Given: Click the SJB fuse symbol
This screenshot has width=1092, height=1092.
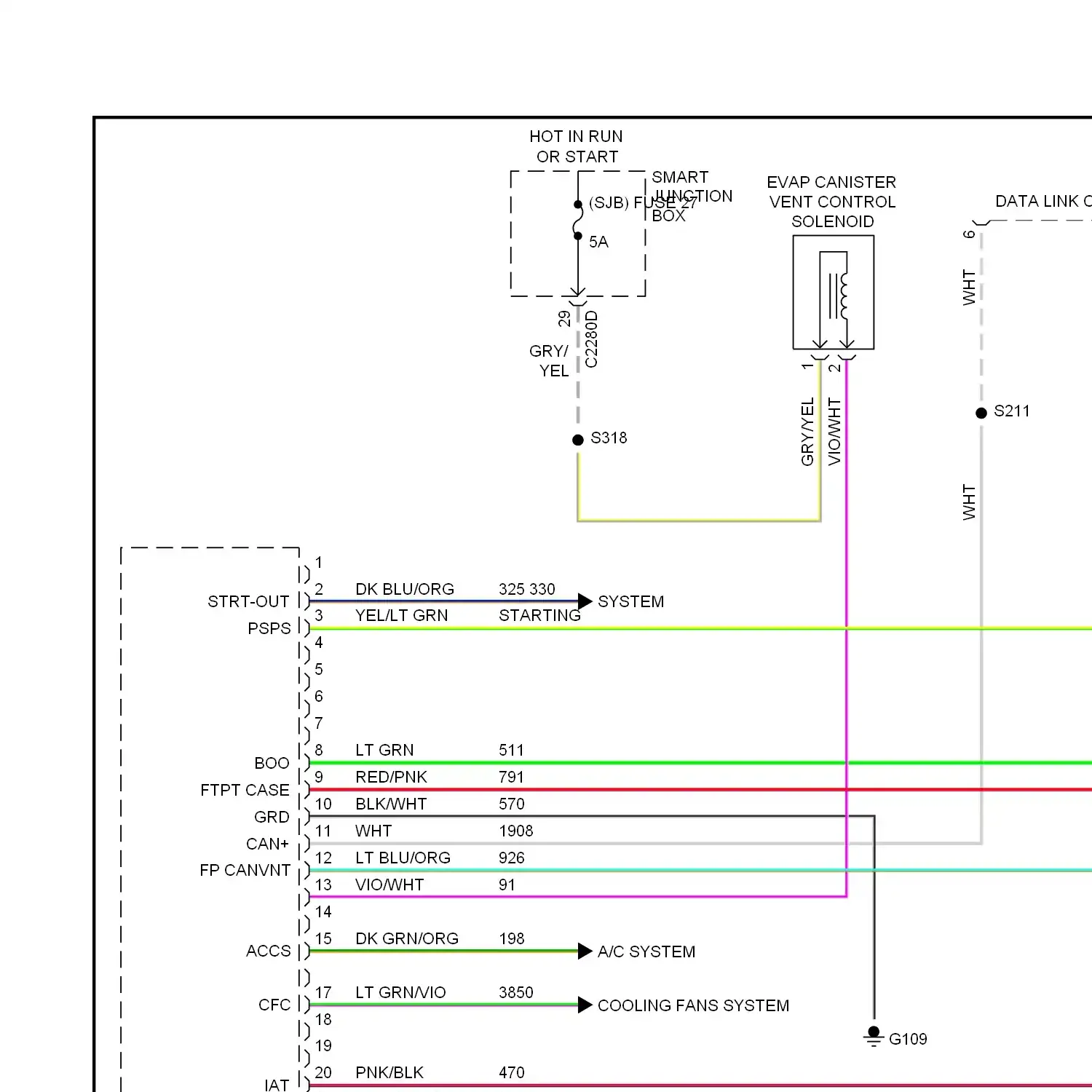Looking at the screenshot, I should [578, 220].
